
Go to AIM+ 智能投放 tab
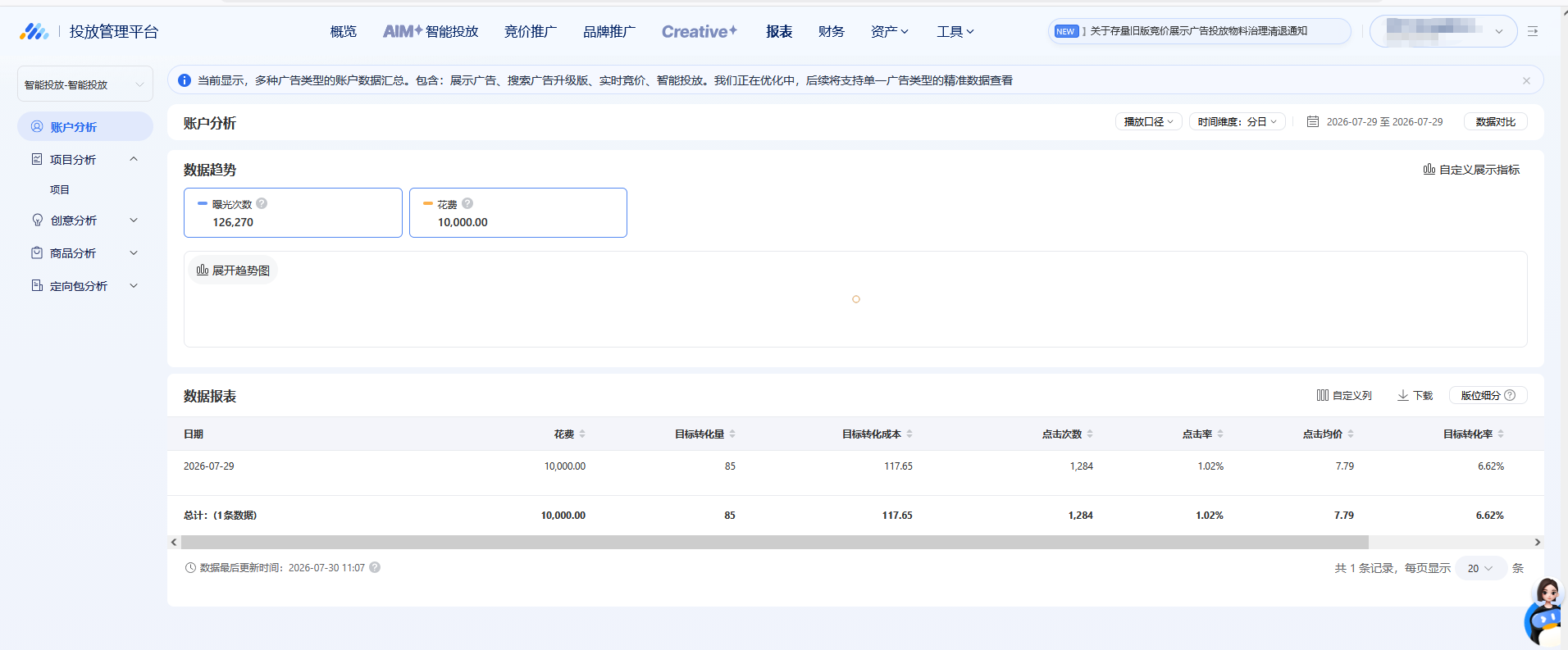[431, 31]
